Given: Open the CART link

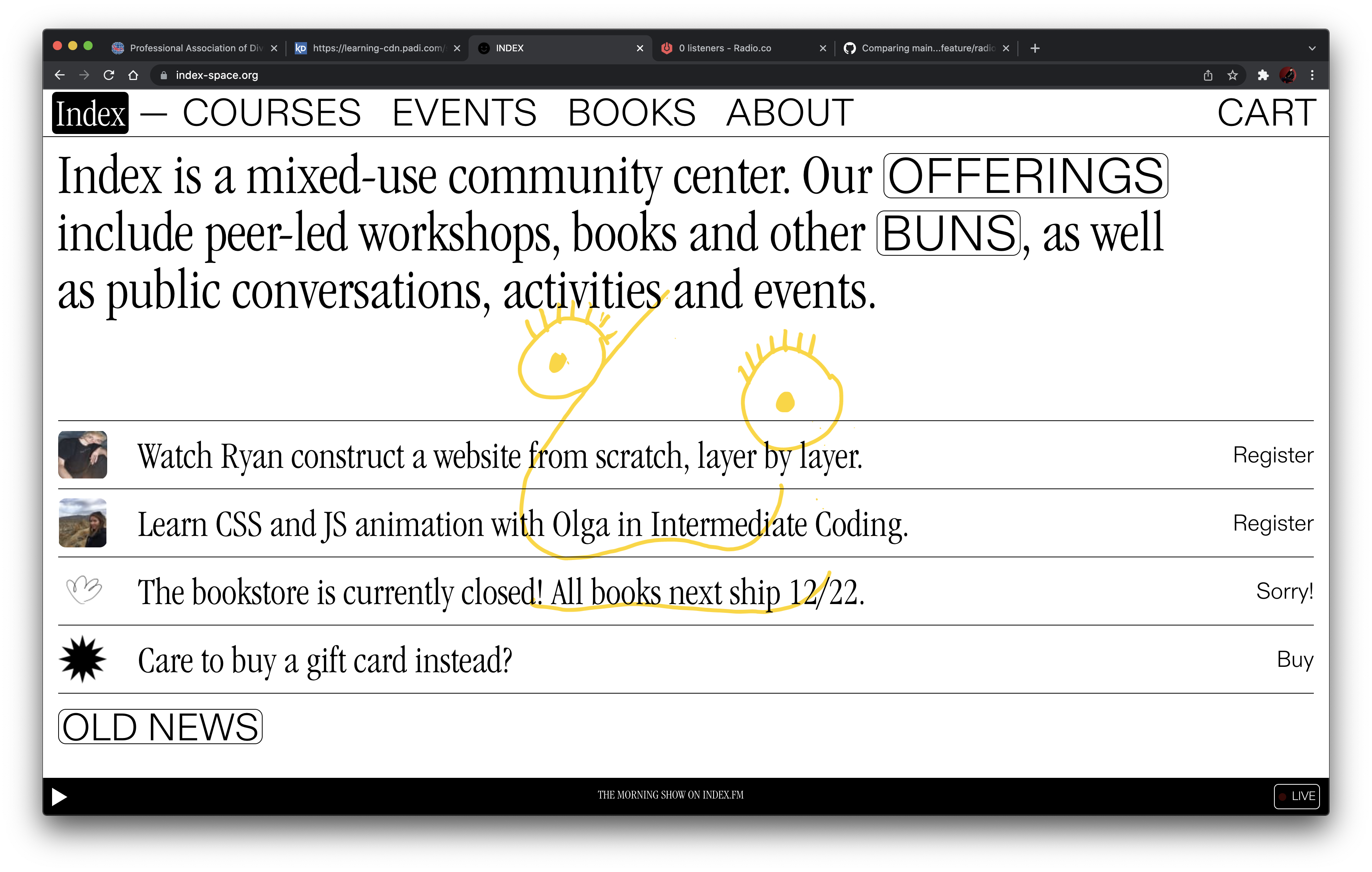Looking at the screenshot, I should [1266, 113].
